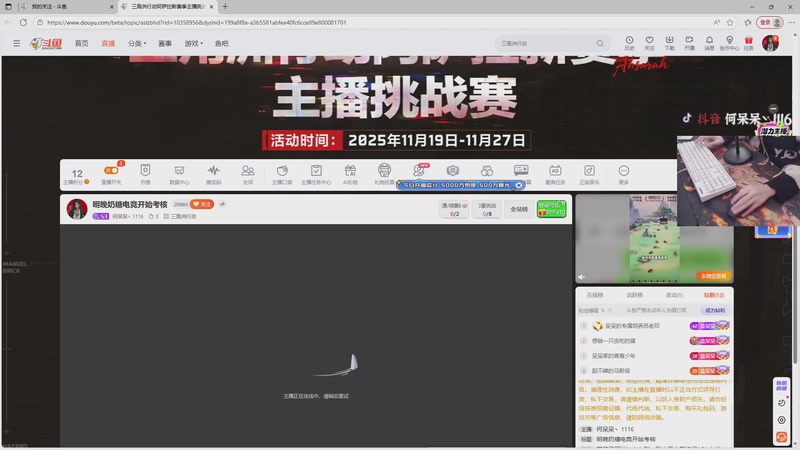This screenshot has height=450, width=800.
Task: Open 友邻 people icon
Action: [x=248, y=174]
